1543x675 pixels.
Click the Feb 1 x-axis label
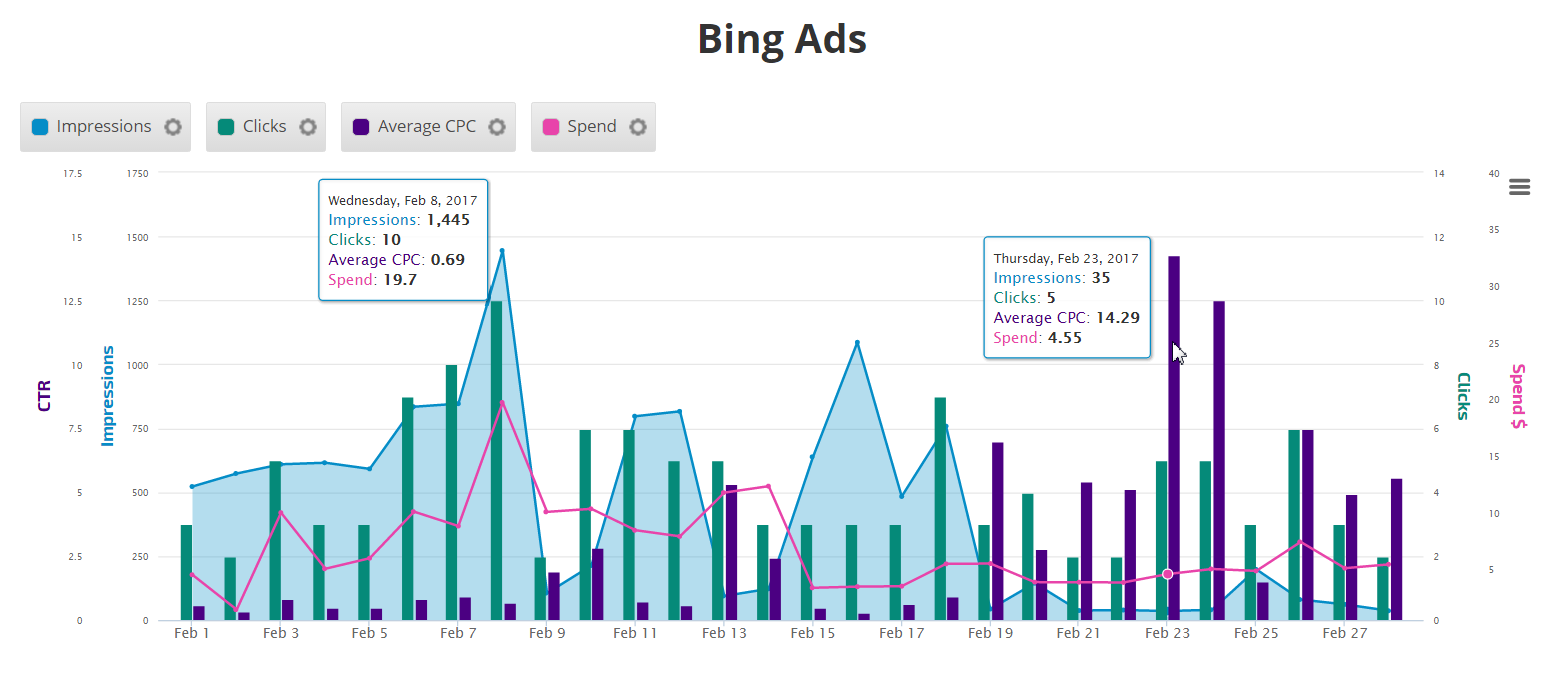click(192, 633)
